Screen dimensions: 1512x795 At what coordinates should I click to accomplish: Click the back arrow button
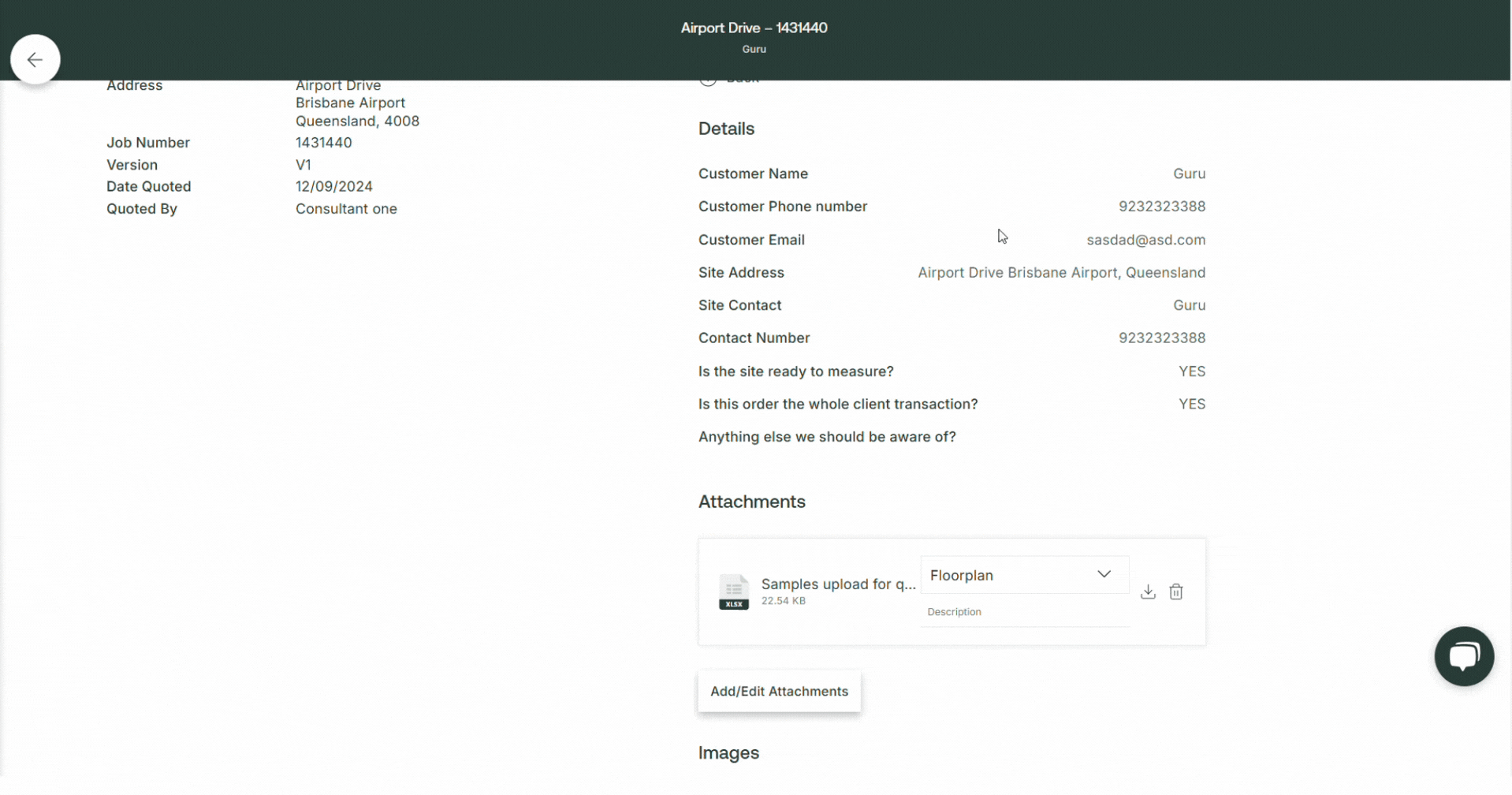point(35,60)
